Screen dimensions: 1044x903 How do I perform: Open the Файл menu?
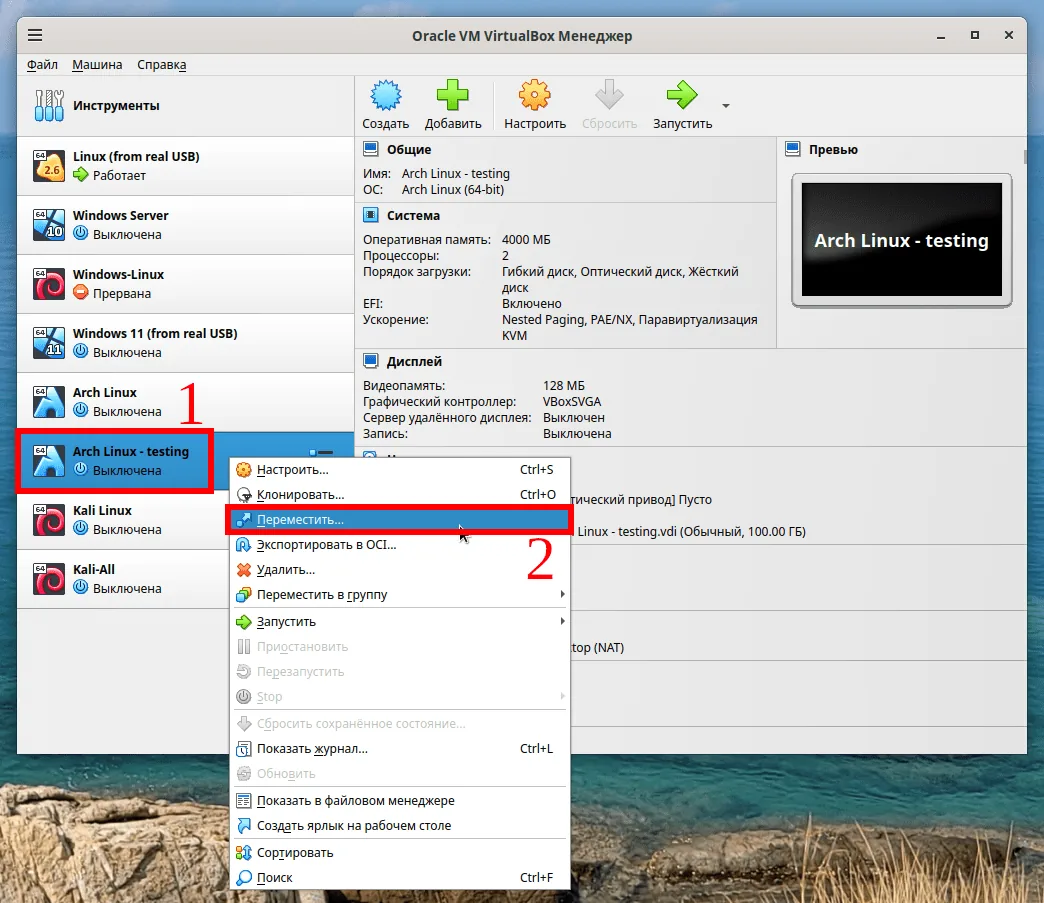point(42,65)
